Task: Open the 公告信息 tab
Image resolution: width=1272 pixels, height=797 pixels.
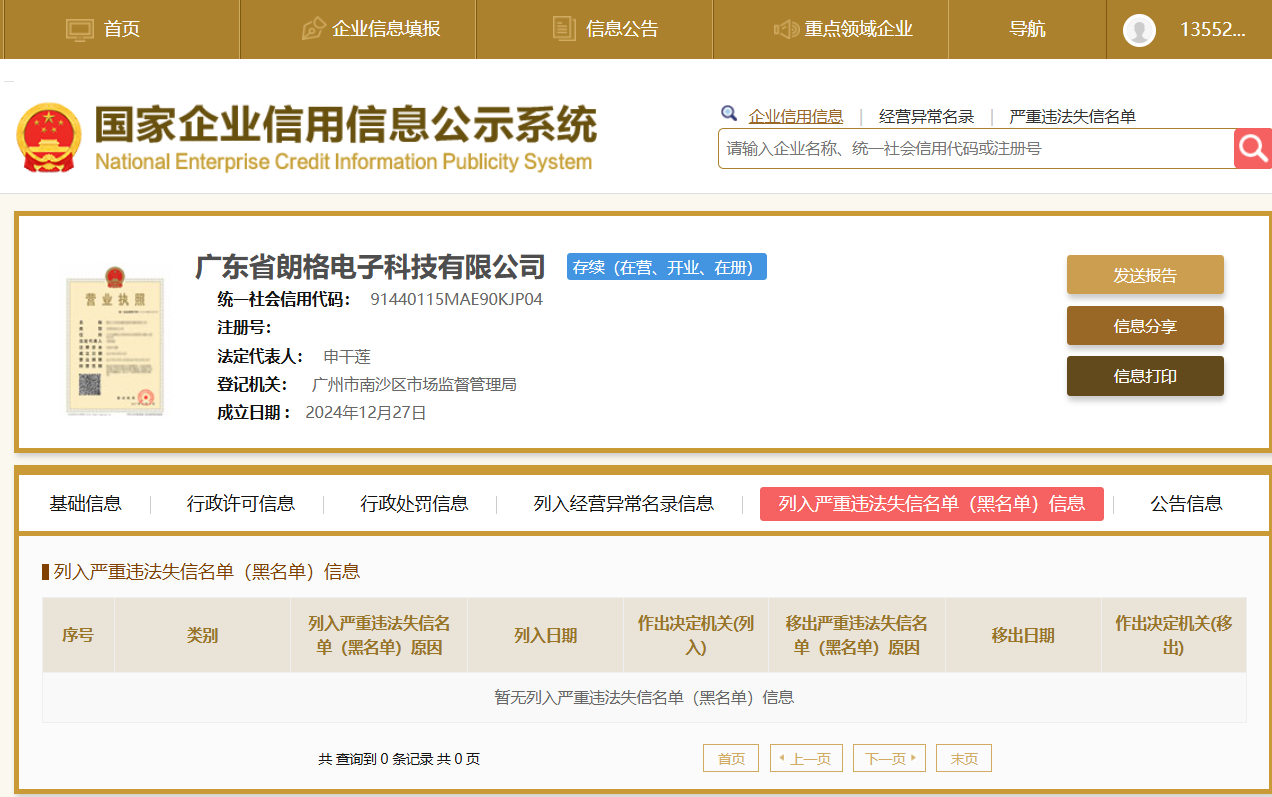Action: [x=1186, y=504]
